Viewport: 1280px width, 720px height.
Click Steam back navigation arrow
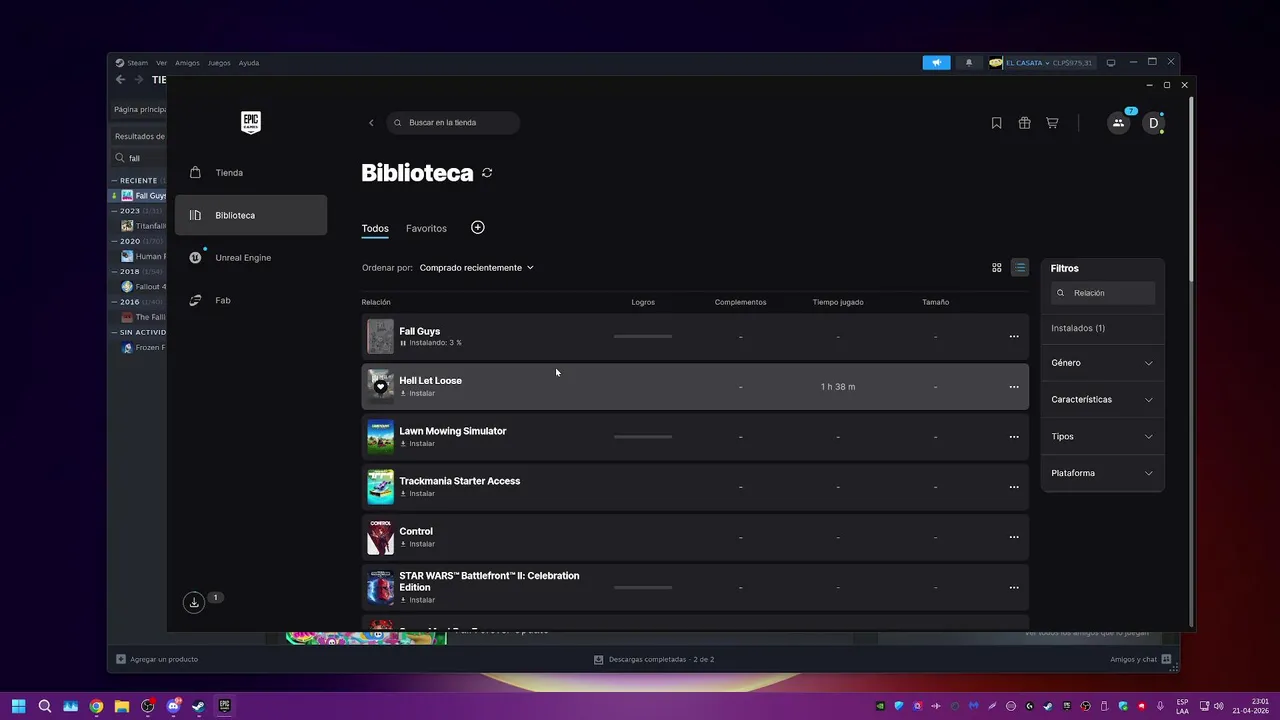point(120,80)
